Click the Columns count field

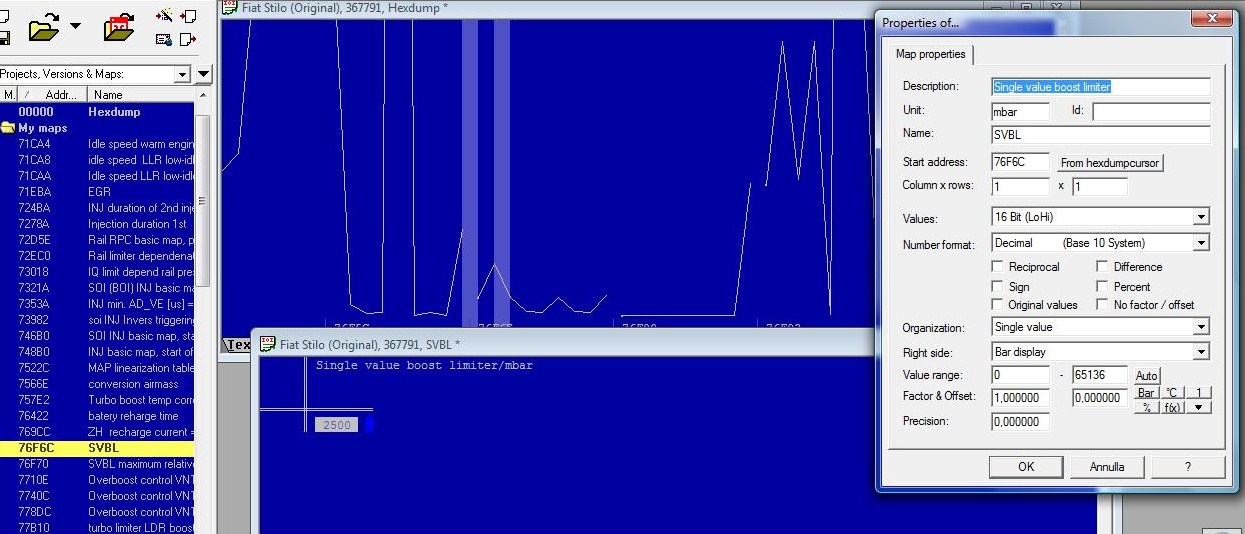(1020, 186)
